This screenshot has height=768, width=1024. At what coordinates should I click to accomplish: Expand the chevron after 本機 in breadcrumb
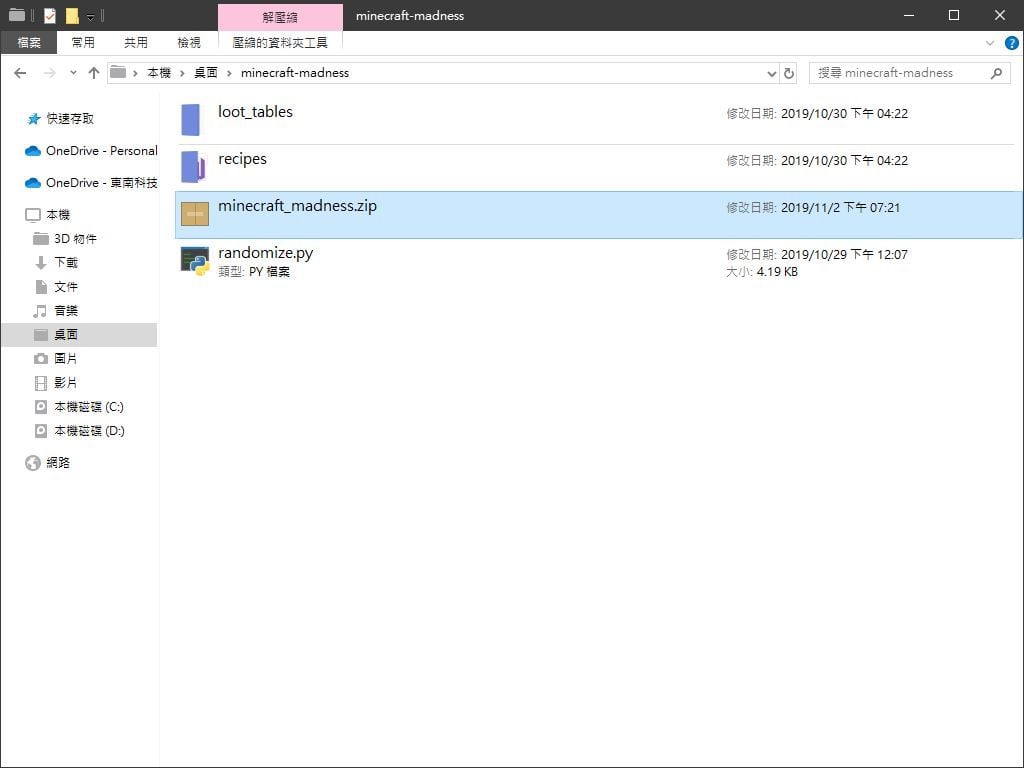182,73
